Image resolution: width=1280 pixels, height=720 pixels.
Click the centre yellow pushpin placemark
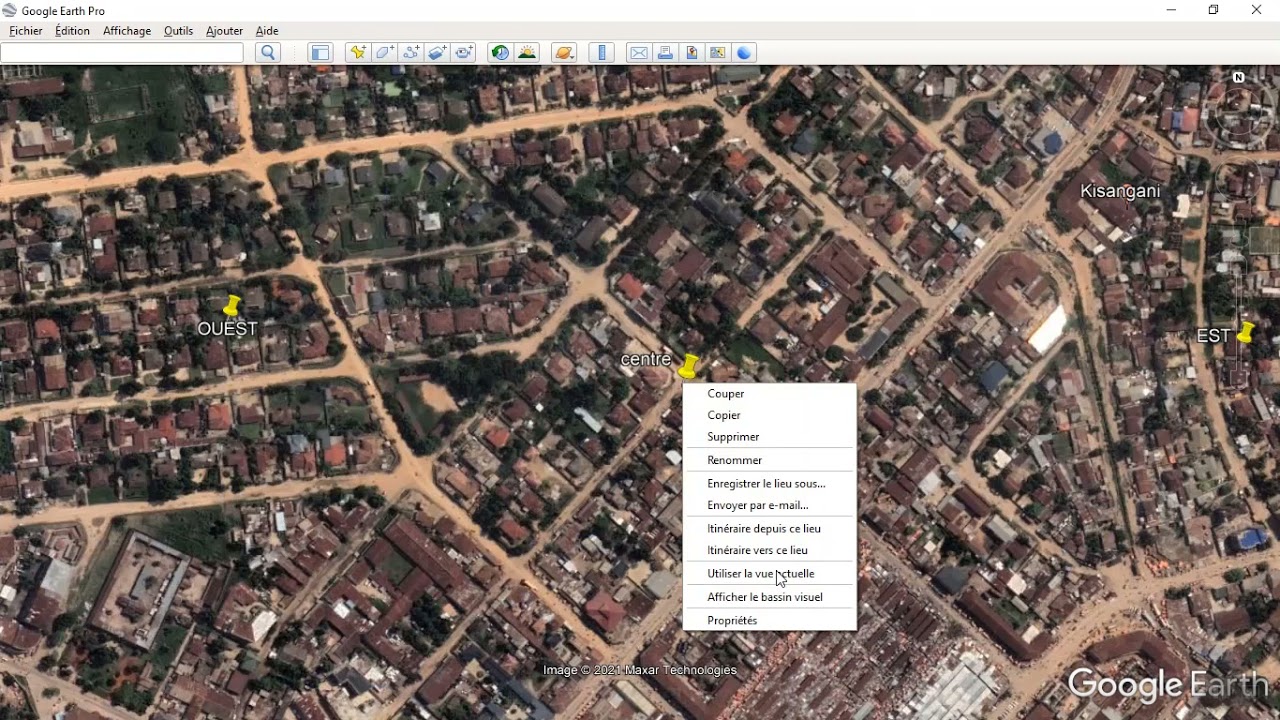pyautogui.click(x=689, y=366)
